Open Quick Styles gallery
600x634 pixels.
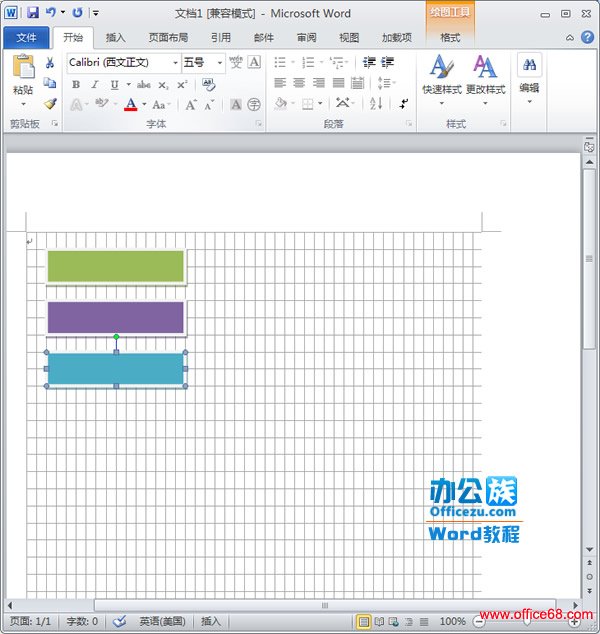(x=442, y=80)
